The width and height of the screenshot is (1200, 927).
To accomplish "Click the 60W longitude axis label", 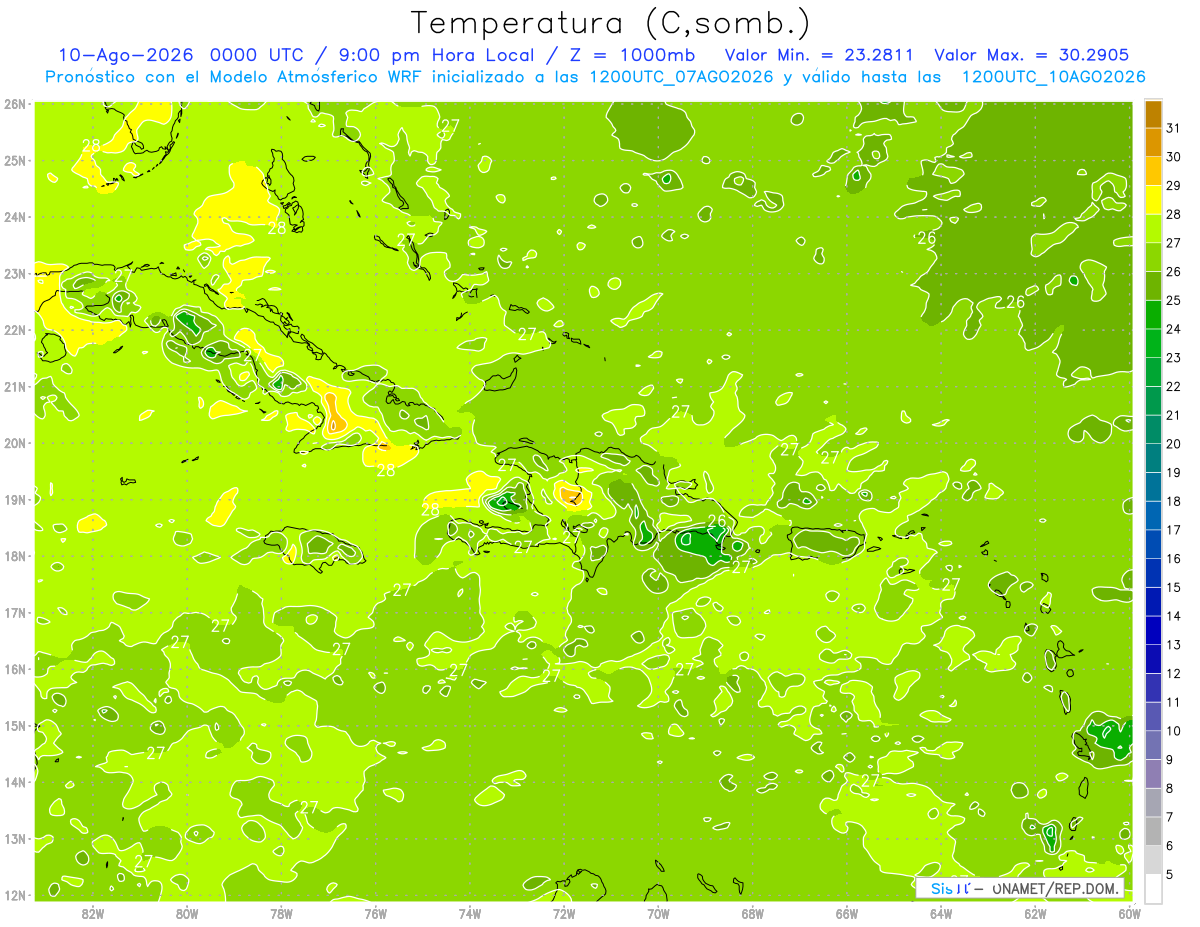I will [1130, 913].
